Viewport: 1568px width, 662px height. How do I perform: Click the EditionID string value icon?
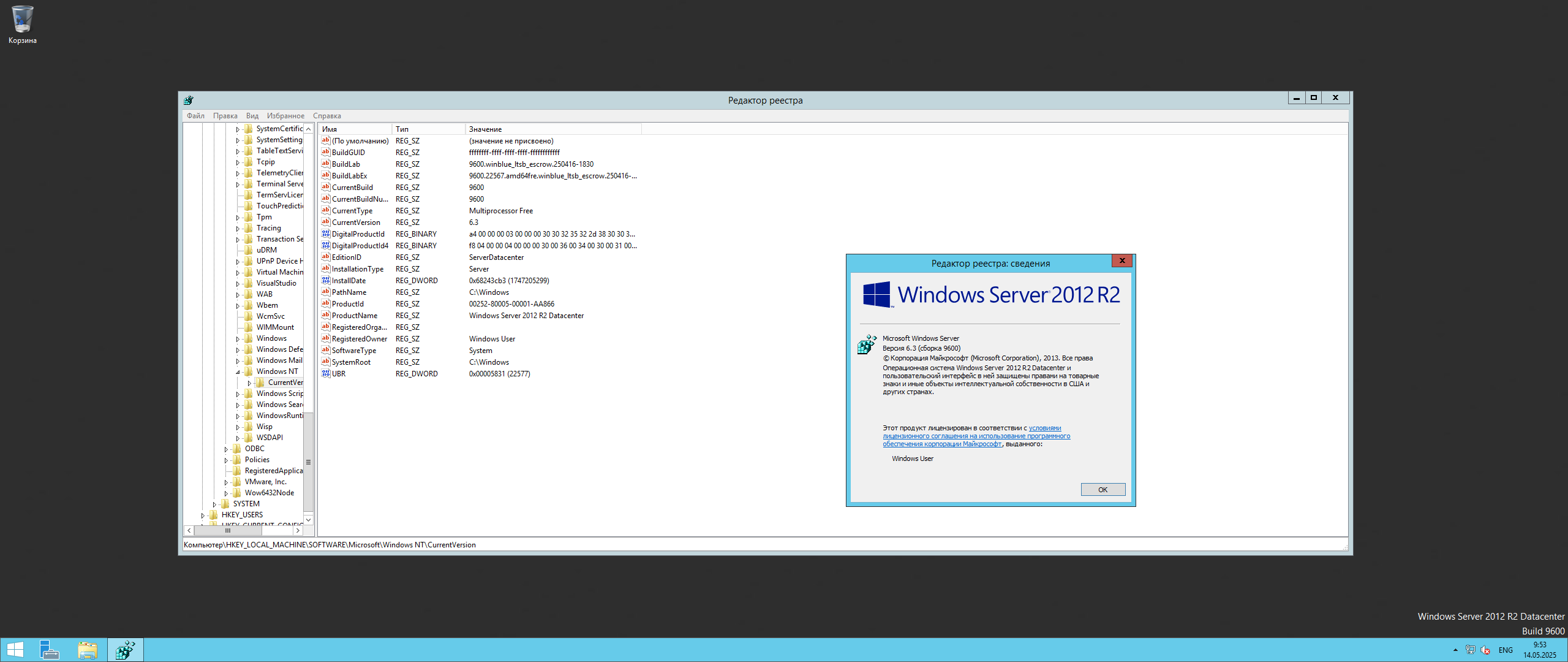326,257
